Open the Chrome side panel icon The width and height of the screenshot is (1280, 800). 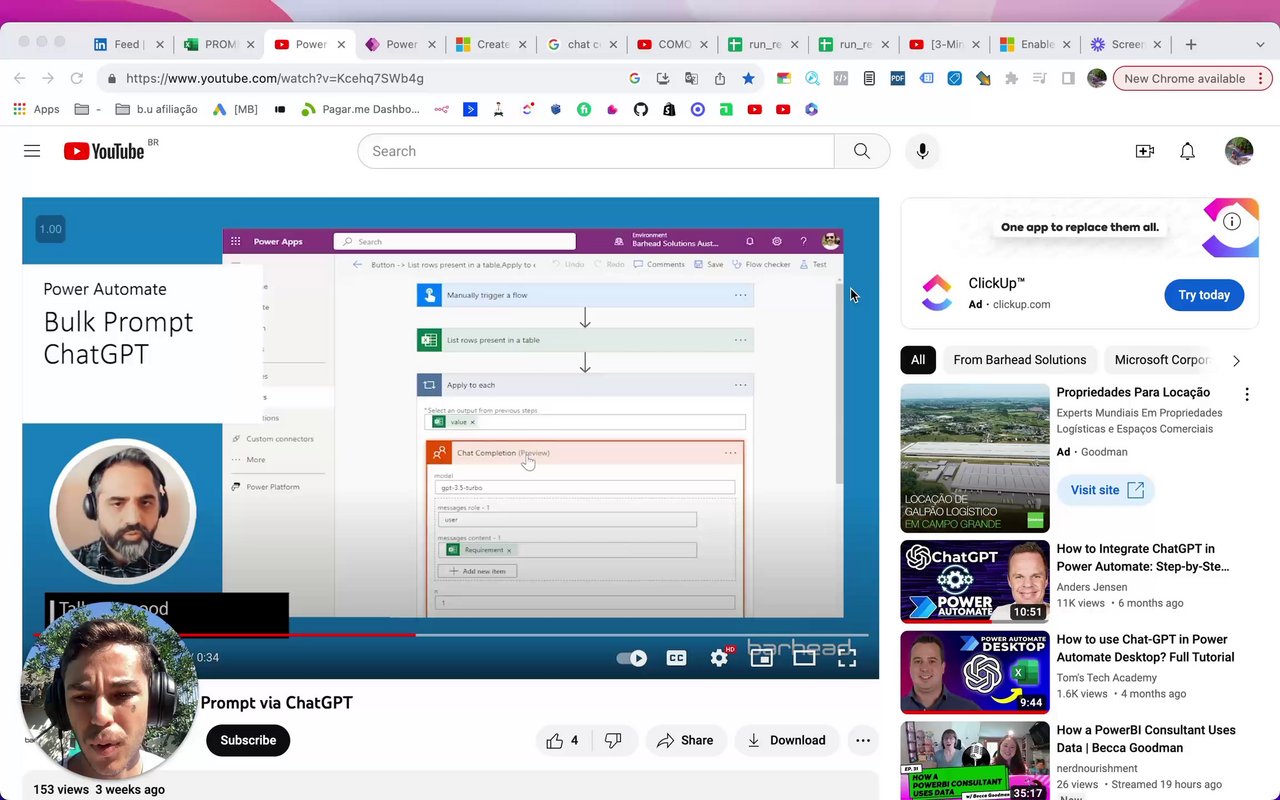point(1068,78)
